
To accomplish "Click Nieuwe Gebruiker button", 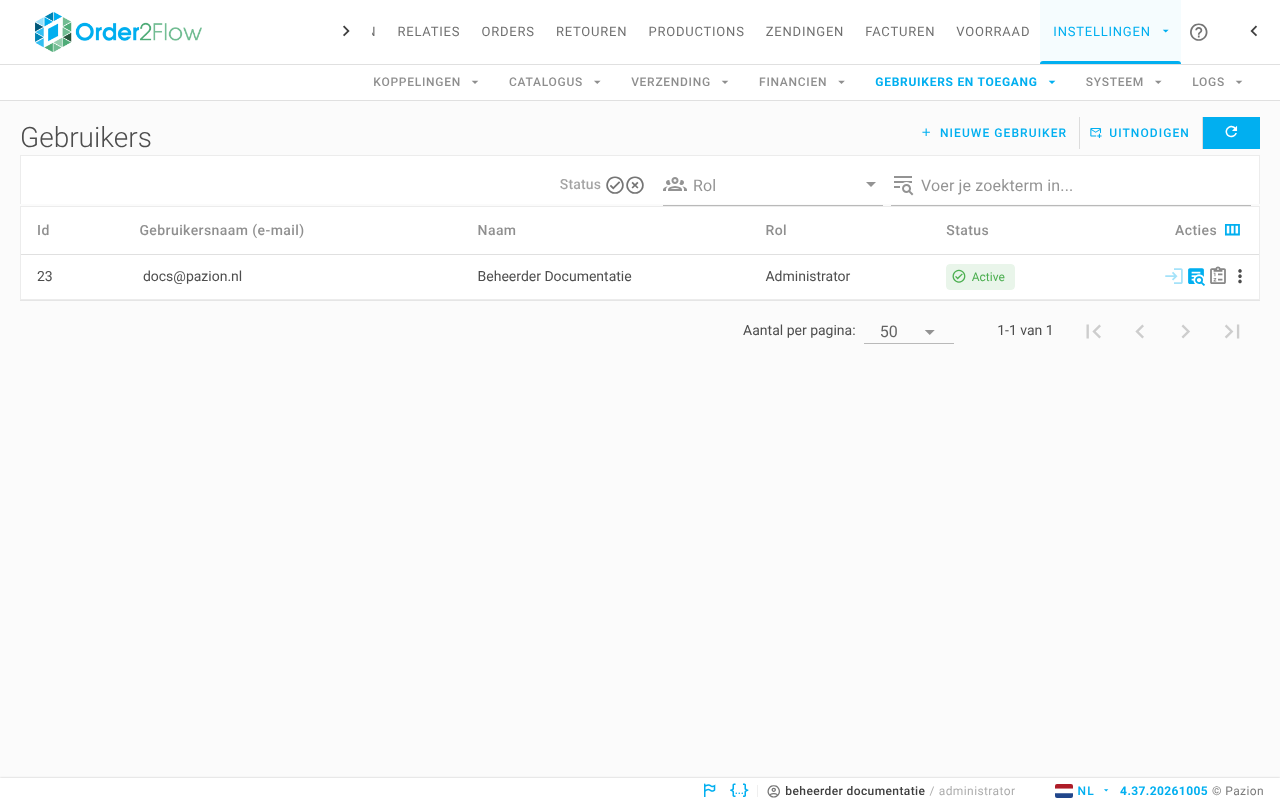I will 994,133.
